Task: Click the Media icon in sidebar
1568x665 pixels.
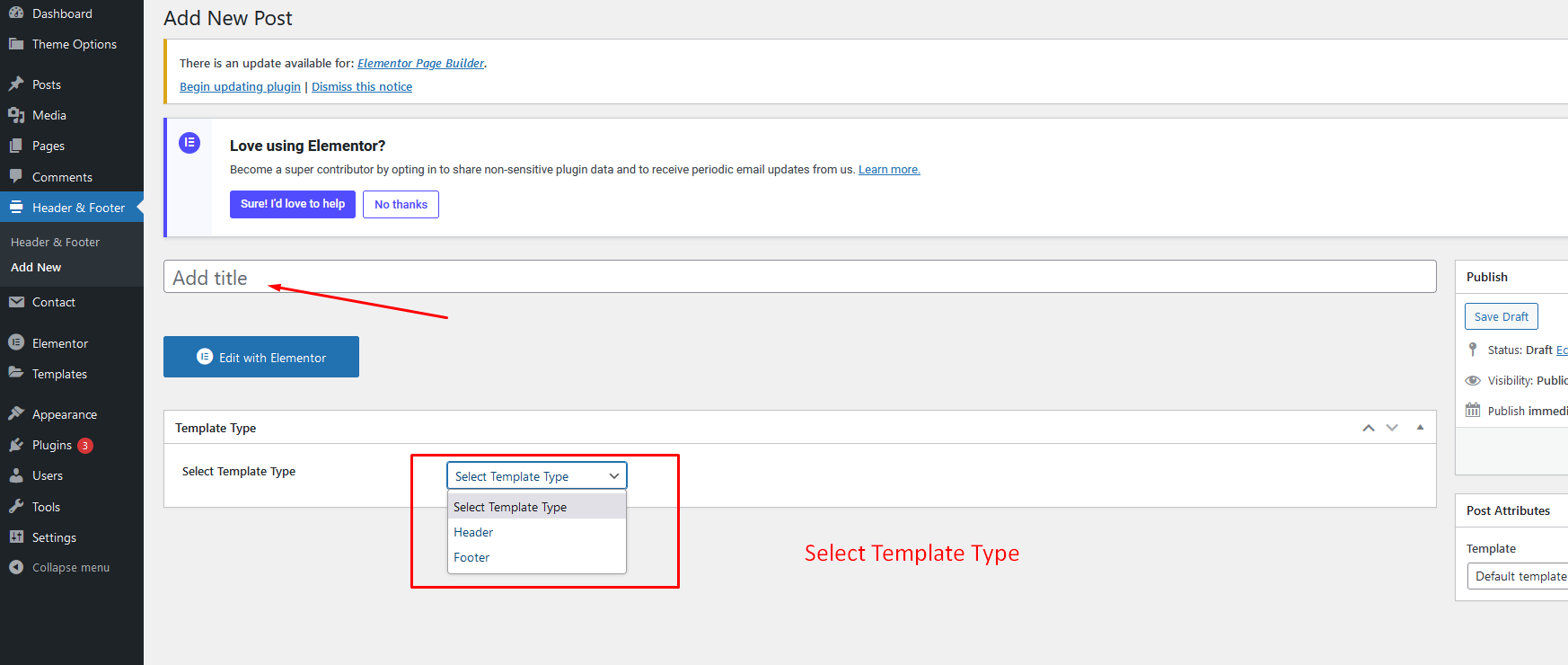Action: (16, 115)
